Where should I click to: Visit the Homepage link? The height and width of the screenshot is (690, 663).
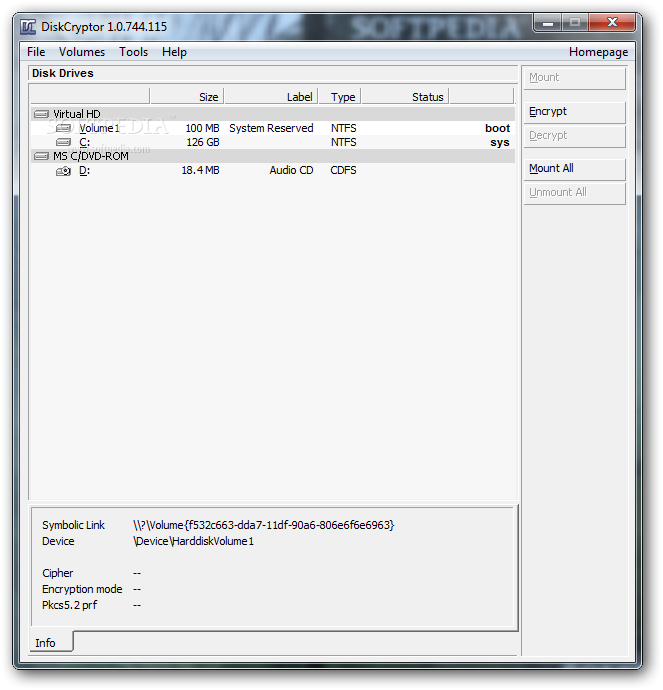(598, 52)
